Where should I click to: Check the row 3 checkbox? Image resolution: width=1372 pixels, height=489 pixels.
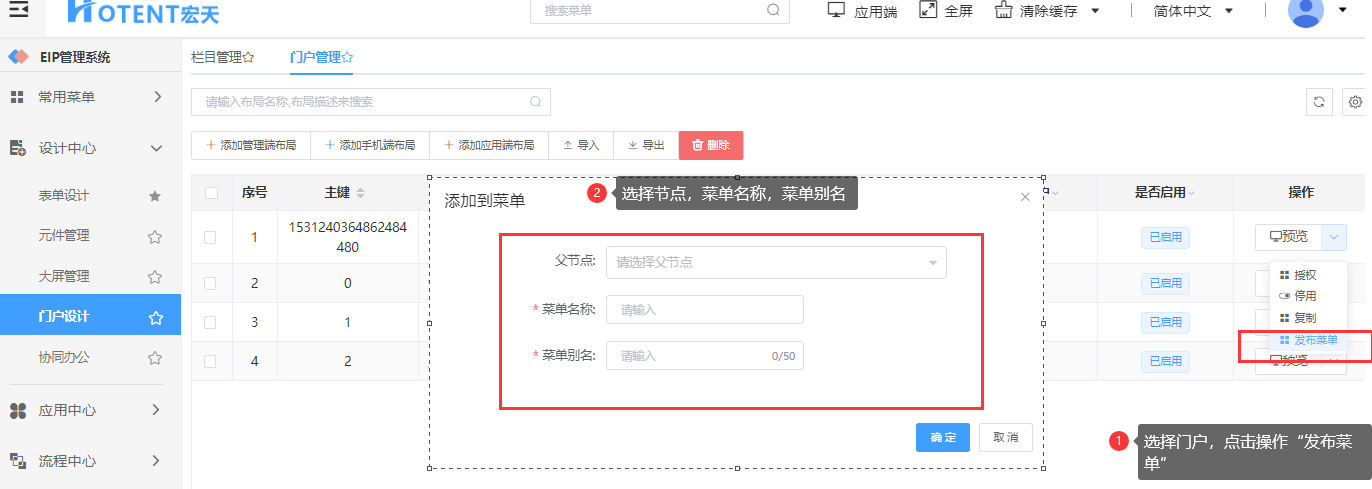(x=209, y=322)
